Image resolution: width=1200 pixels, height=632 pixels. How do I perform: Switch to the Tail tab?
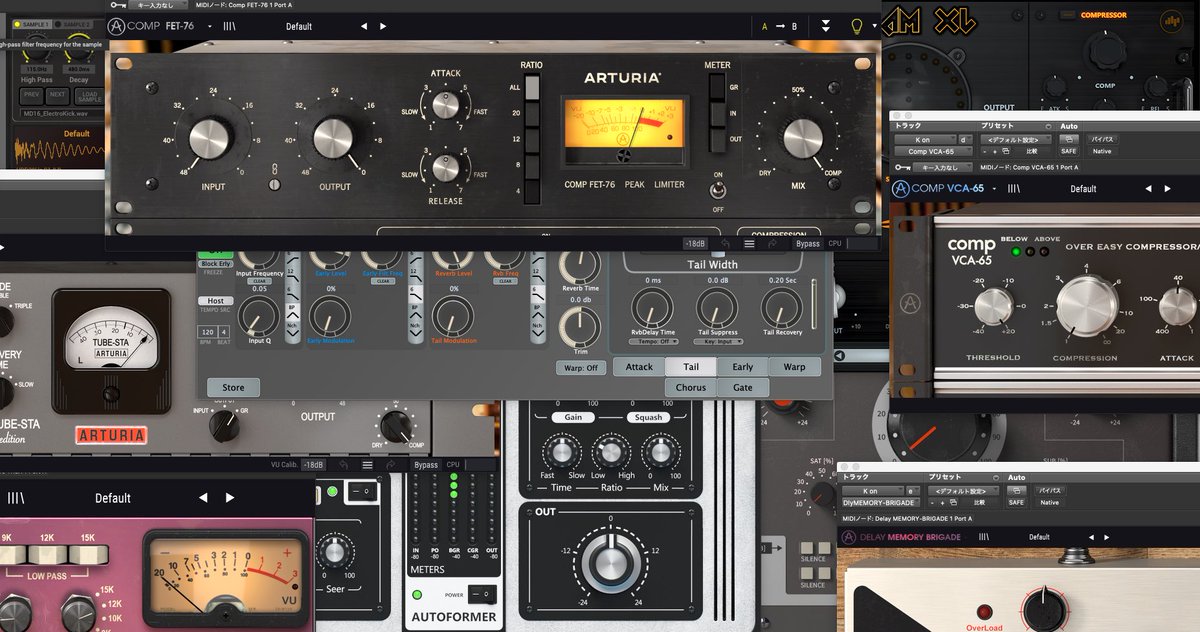point(691,367)
